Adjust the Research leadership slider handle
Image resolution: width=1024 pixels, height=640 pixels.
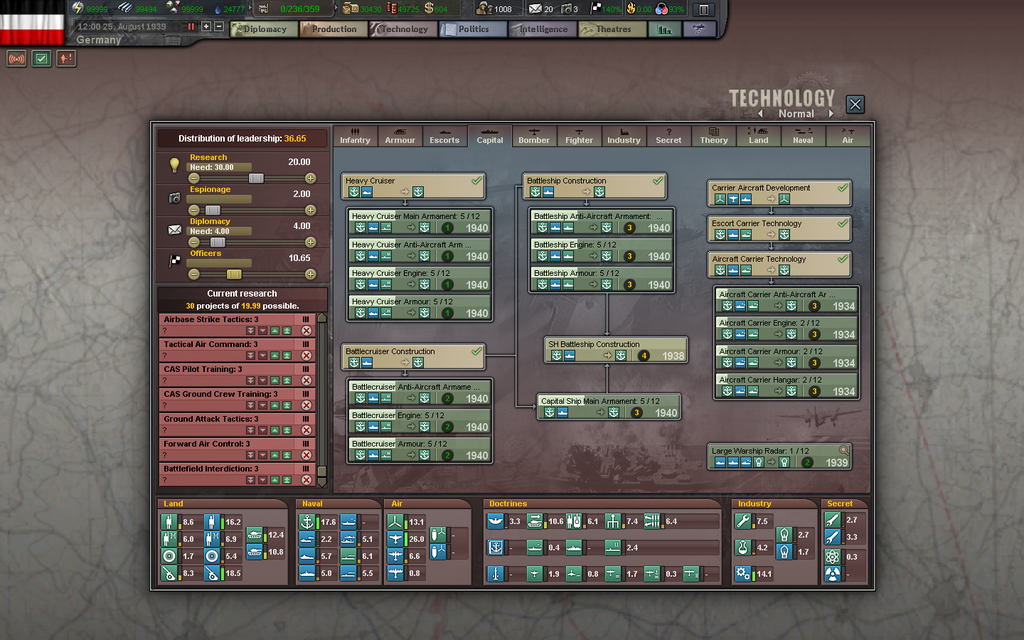click(256, 178)
